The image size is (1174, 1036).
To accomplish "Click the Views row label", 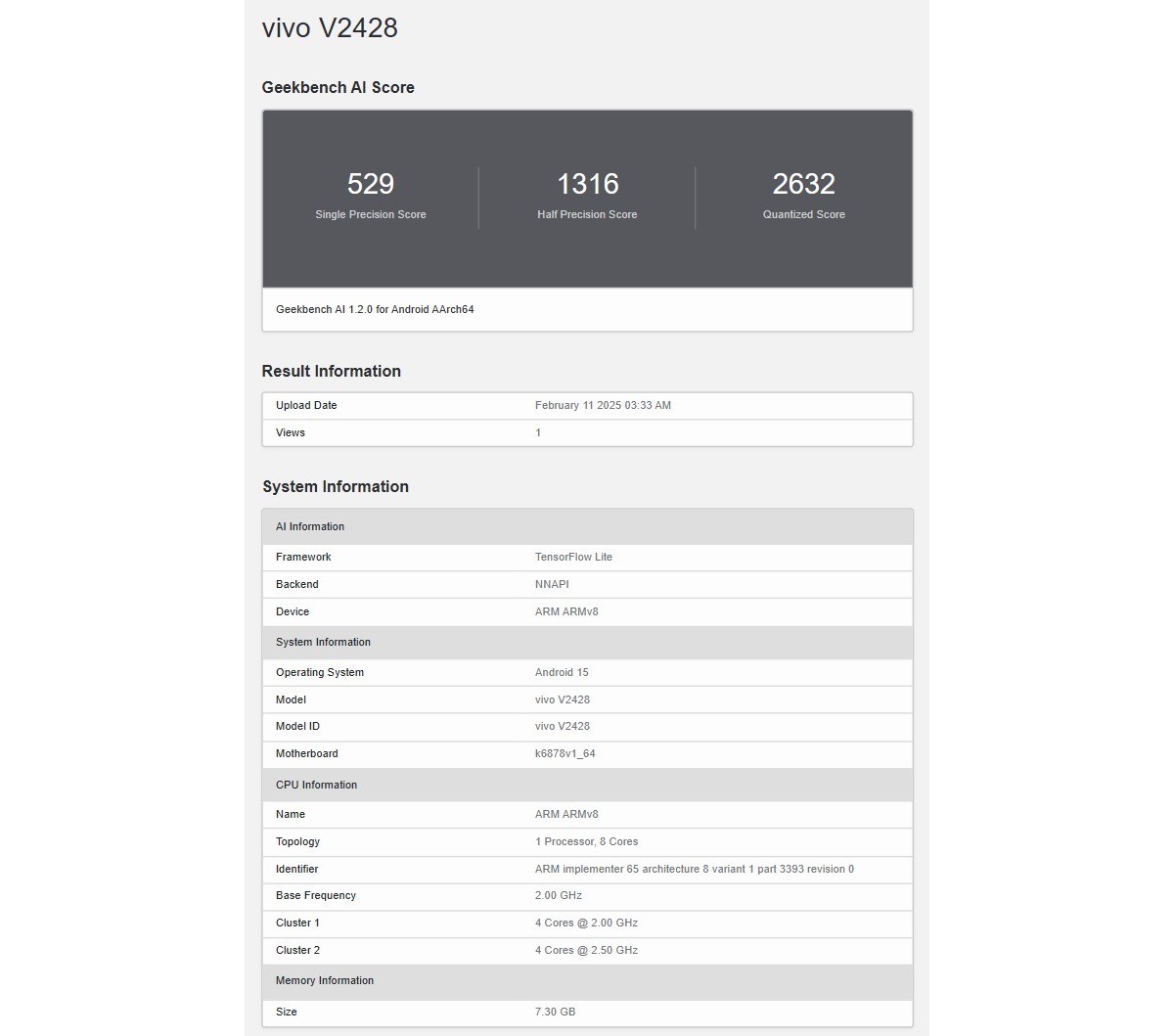I will pyautogui.click(x=291, y=432).
